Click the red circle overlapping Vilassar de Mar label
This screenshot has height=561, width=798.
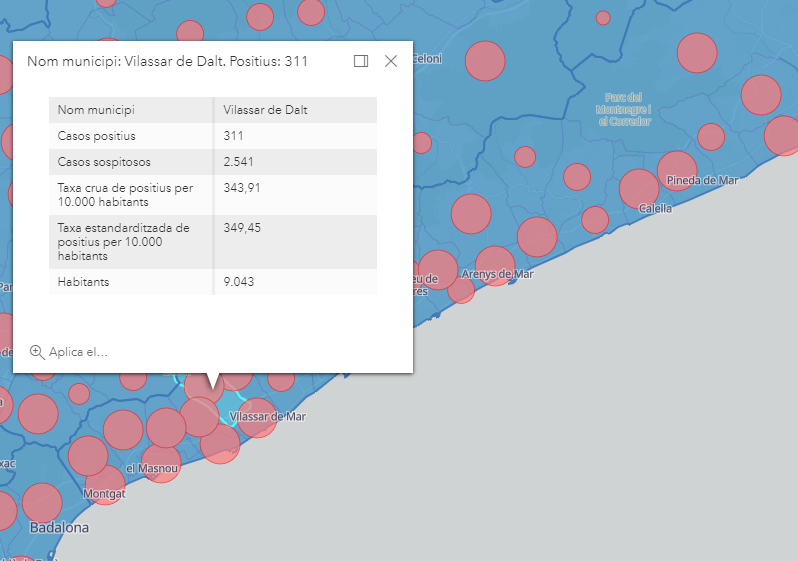click(x=257, y=418)
